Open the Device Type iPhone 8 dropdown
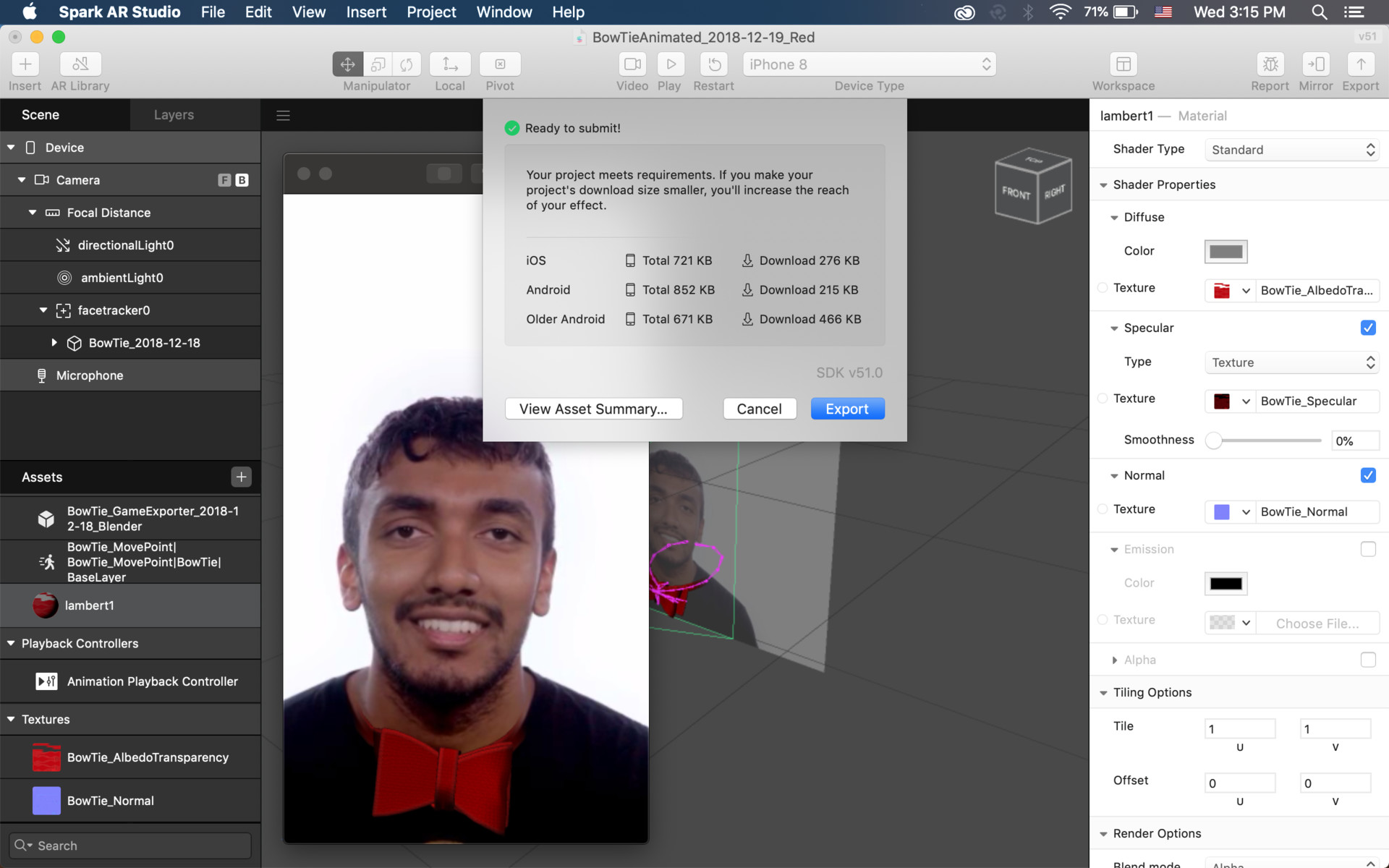This screenshot has height=868, width=1389. click(x=870, y=64)
